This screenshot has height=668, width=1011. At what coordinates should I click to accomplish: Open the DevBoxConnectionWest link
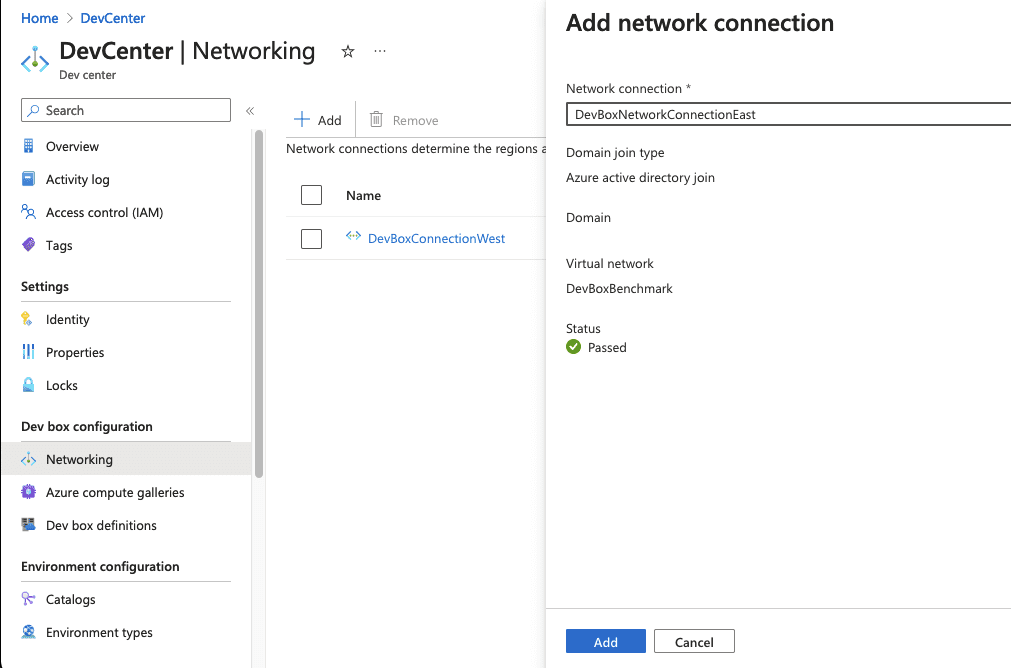tap(436, 239)
